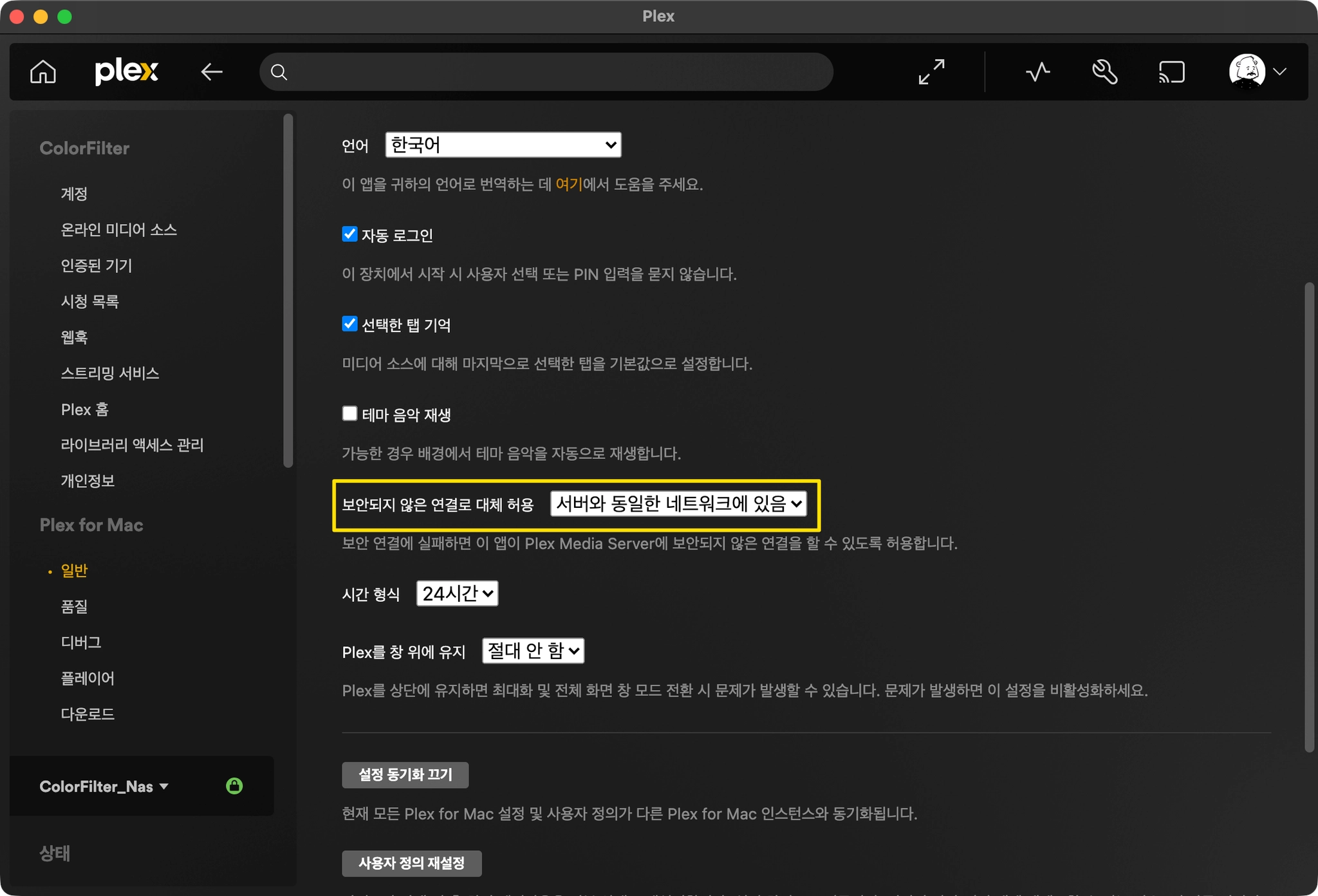Open 스트리밍 서비스 in the sidebar

[x=109, y=373]
